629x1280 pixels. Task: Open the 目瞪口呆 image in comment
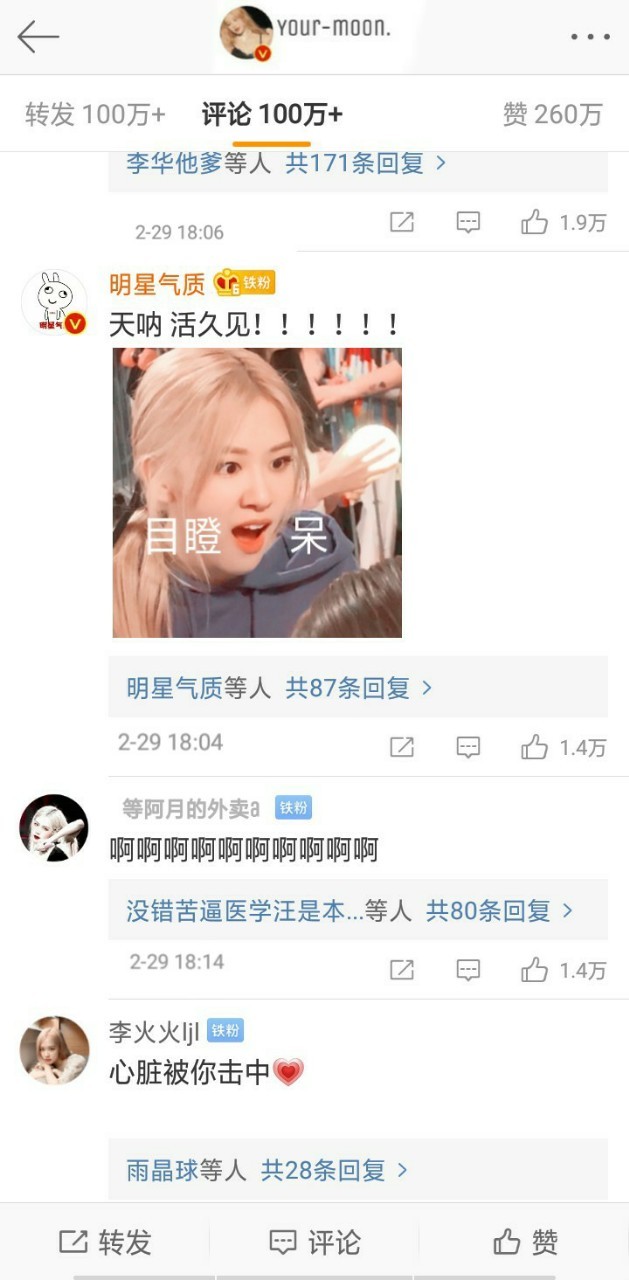[257, 492]
